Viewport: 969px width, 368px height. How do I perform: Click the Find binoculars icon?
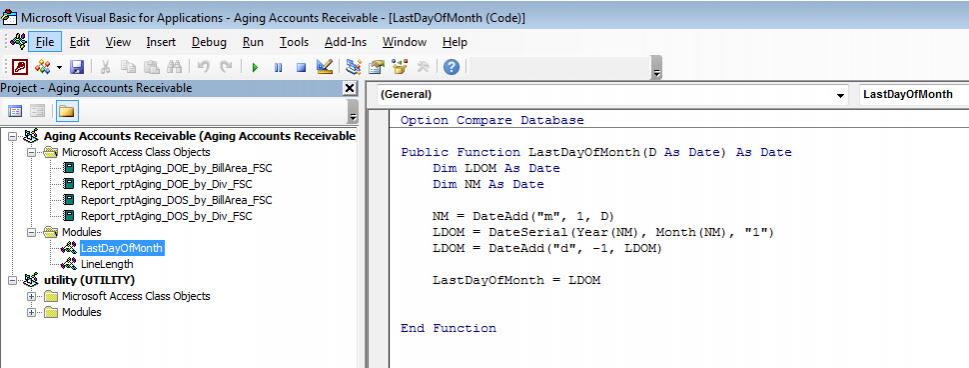pyautogui.click(x=174, y=67)
